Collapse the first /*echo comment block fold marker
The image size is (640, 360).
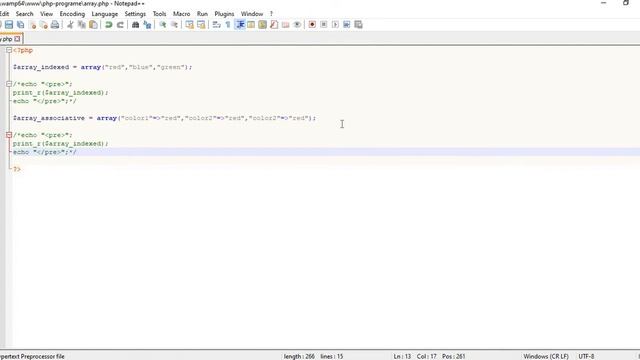[x=9, y=84]
